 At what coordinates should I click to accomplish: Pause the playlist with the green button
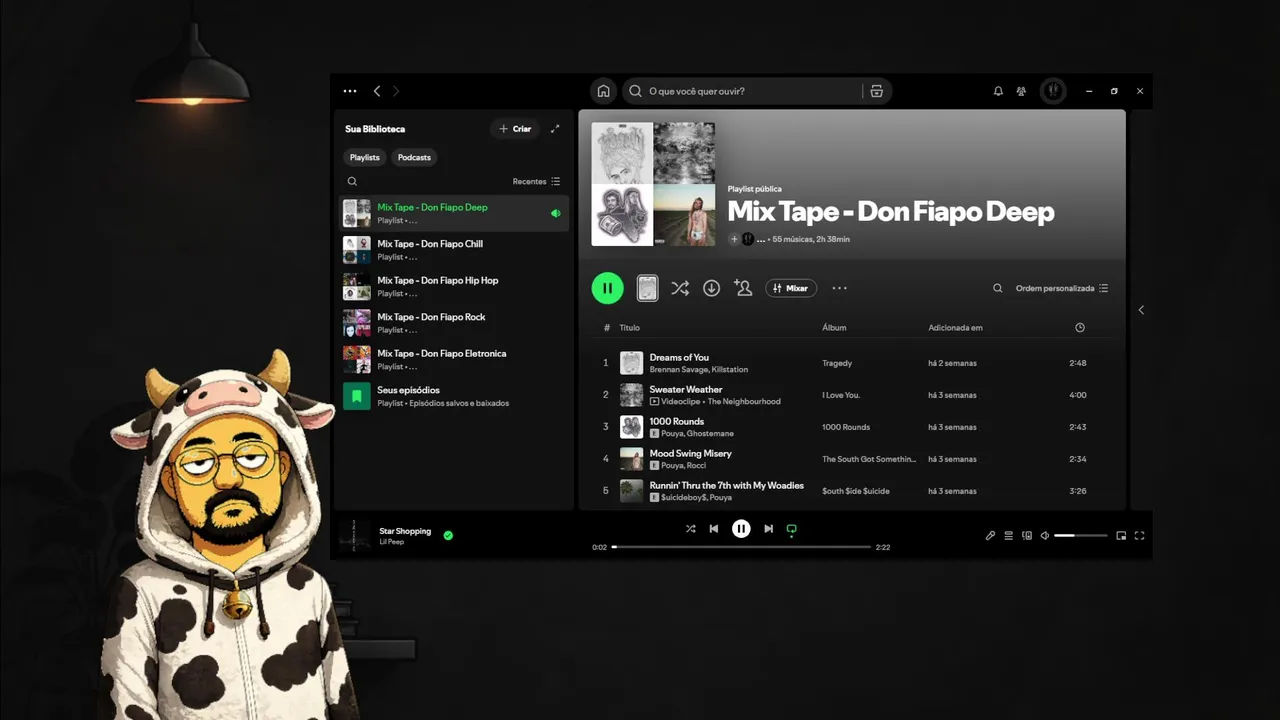pyautogui.click(x=607, y=288)
